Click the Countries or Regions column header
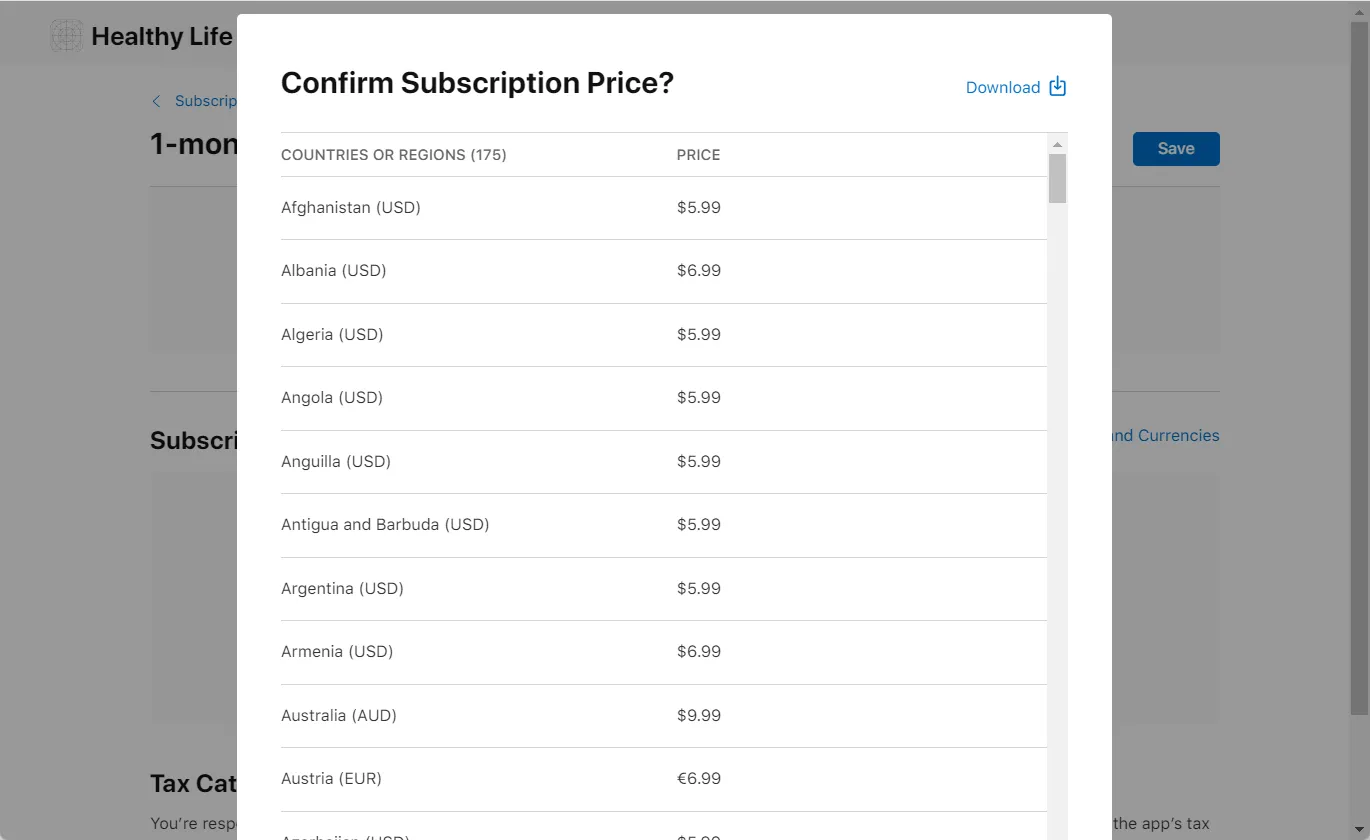 click(x=393, y=155)
